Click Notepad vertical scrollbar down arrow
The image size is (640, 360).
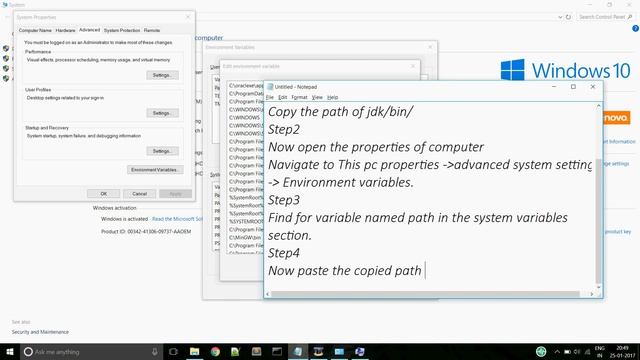click(598, 287)
